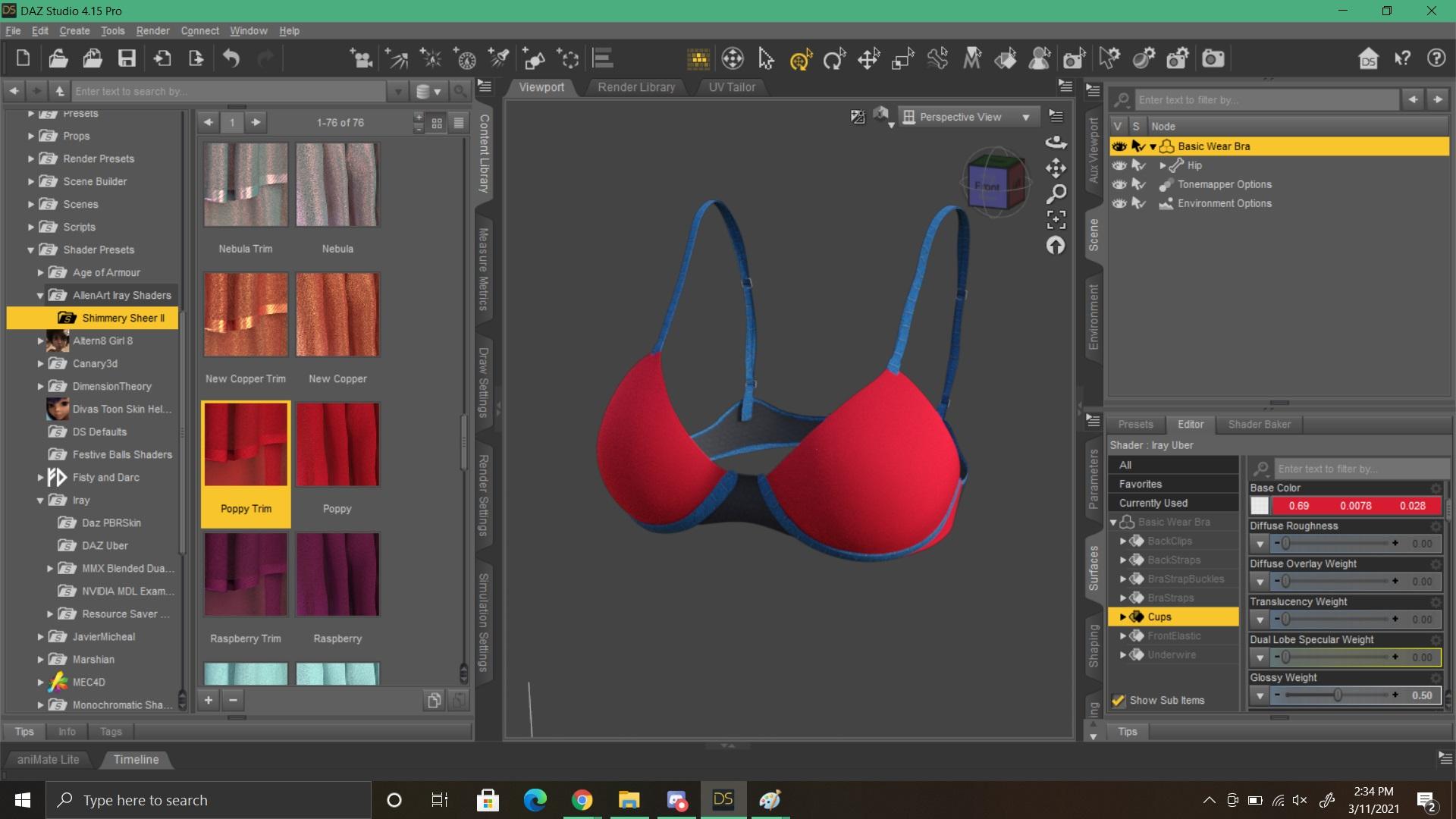The height and width of the screenshot is (819, 1456).
Task: Hide the Tonemapper Options node
Action: 1119,184
